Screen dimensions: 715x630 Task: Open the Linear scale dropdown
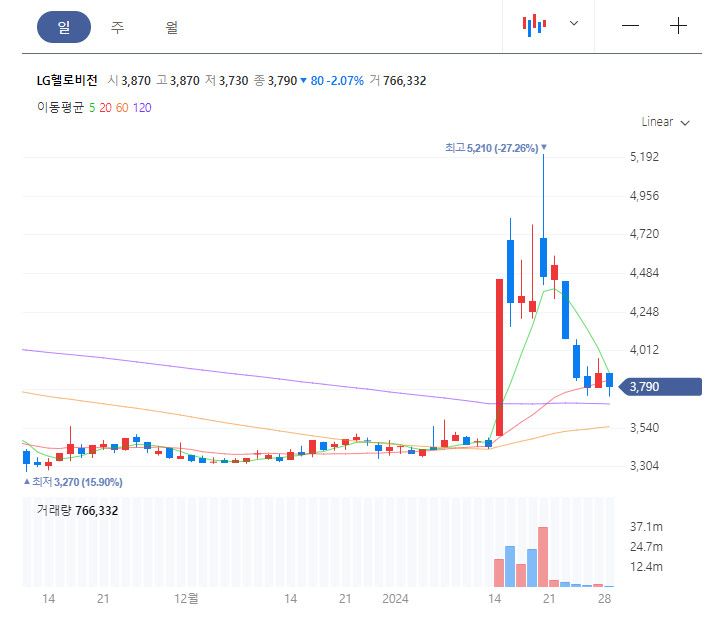coord(665,122)
